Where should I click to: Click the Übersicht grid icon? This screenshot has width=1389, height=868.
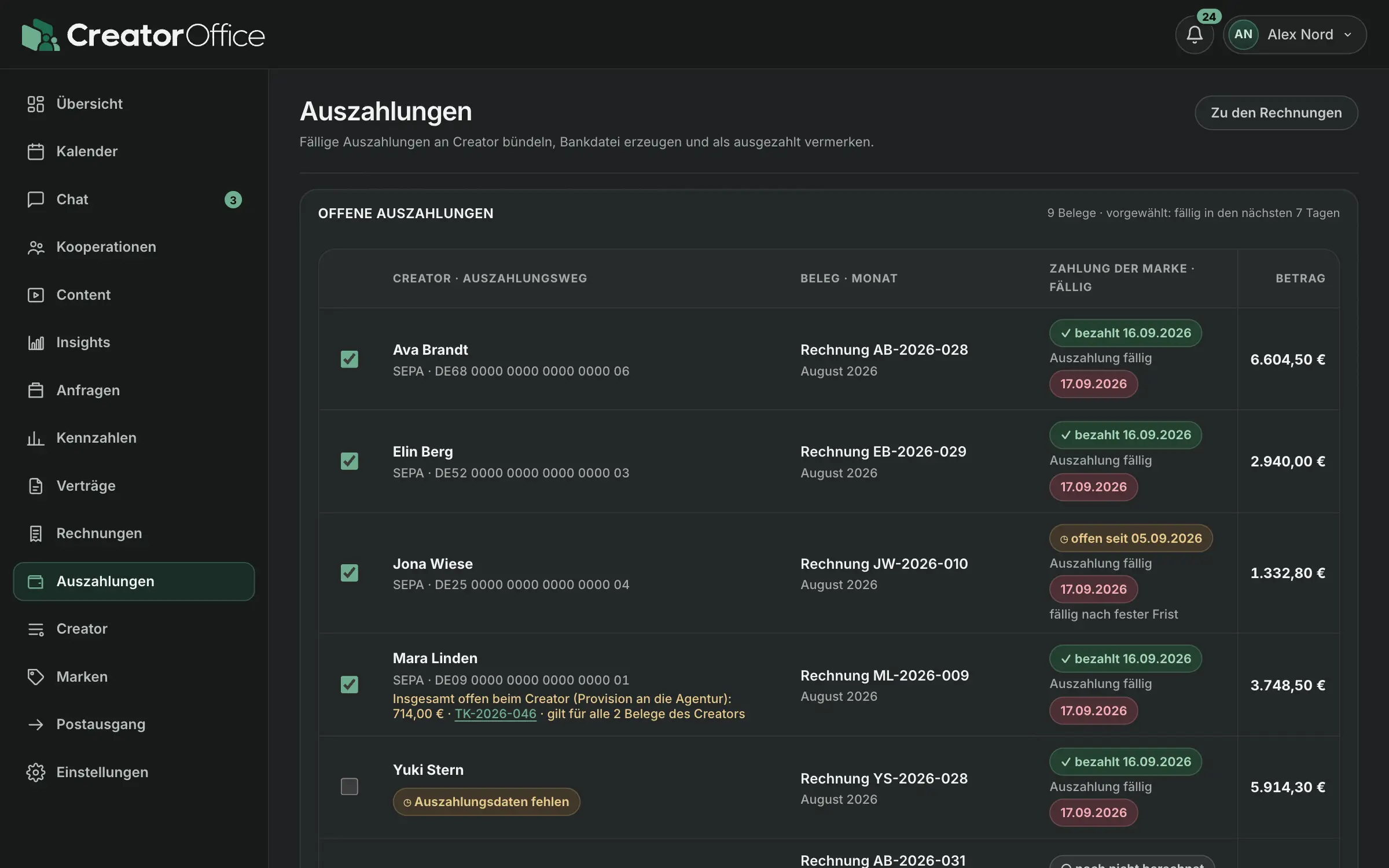[36, 104]
